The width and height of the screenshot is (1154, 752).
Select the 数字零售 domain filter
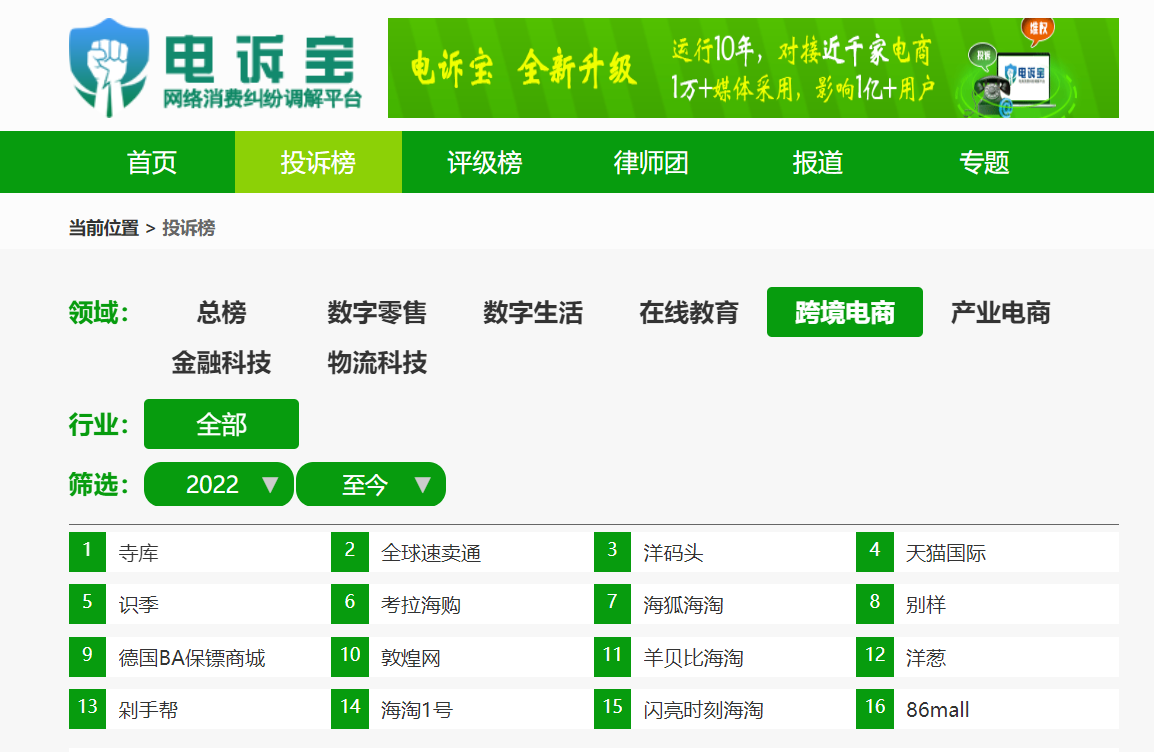pos(377,312)
